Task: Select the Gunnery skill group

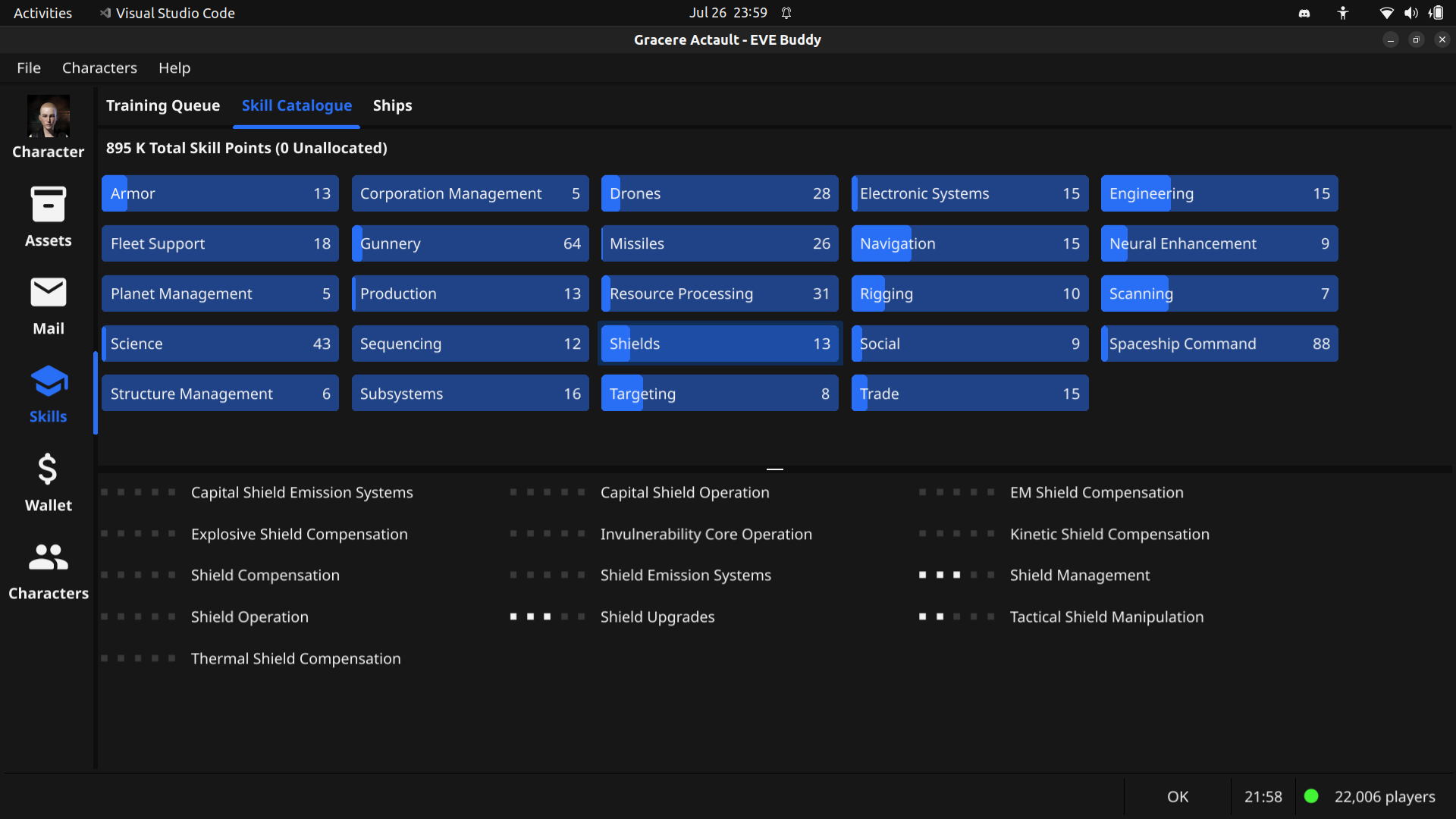Action: (470, 243)
